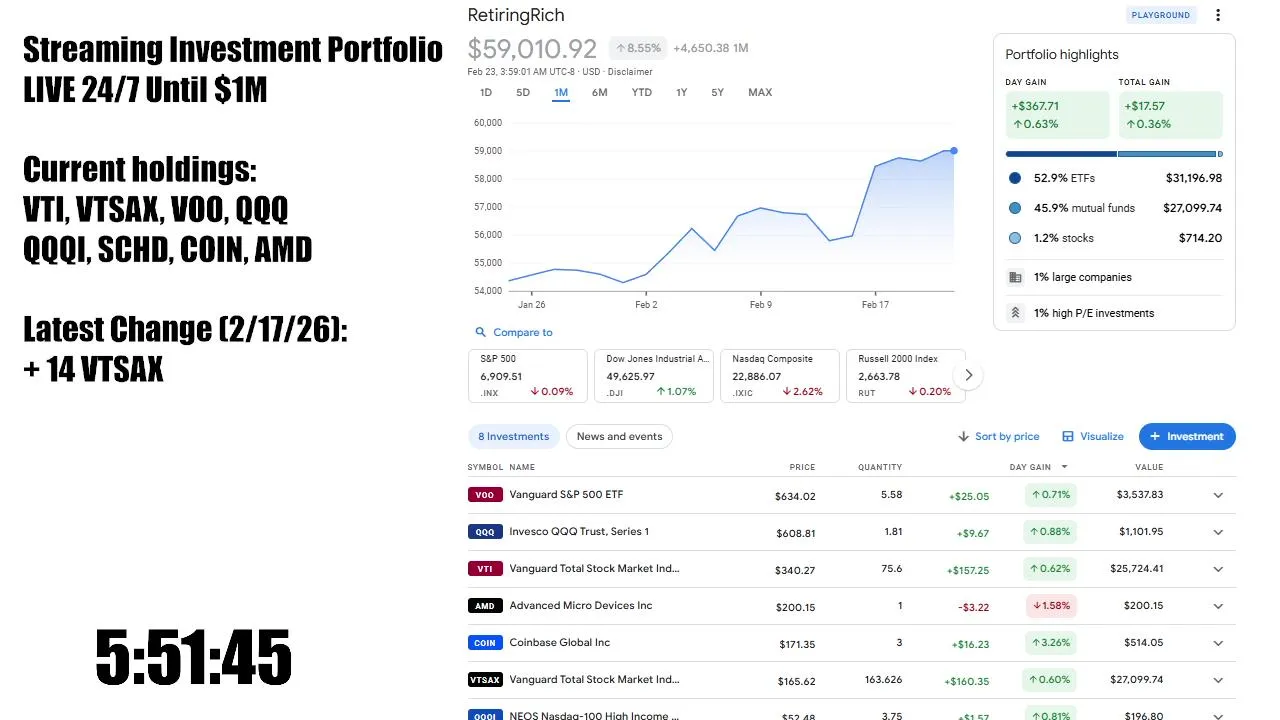This screenshot has height=720, width=1280.
Task: Select the 6M chart range
Action: [600, 93]
